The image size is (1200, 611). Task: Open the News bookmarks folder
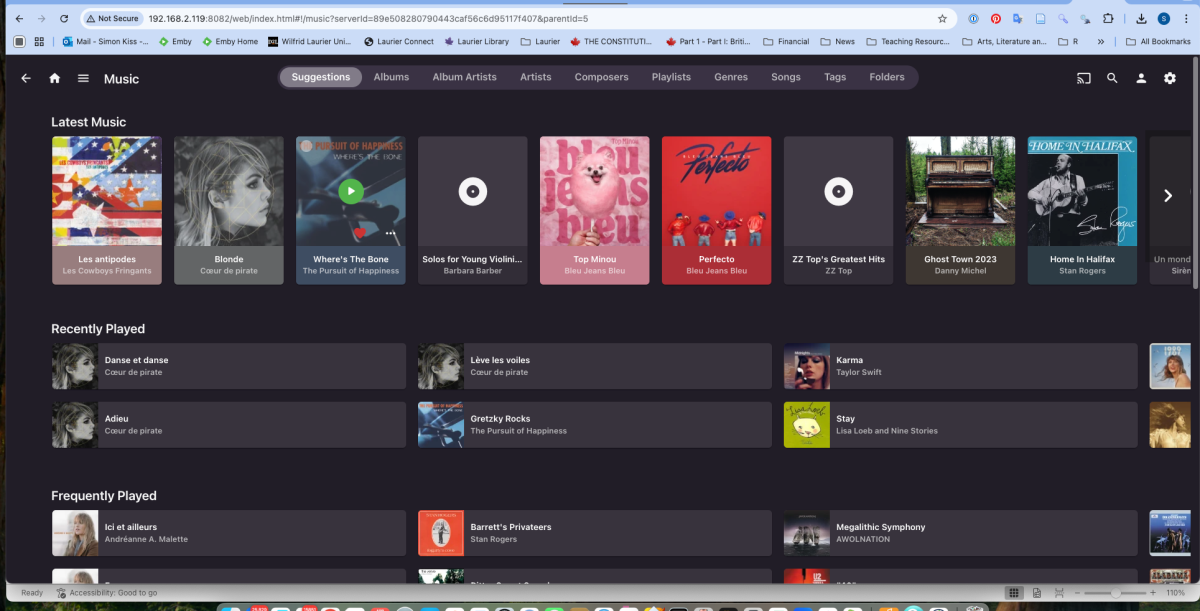838,42
